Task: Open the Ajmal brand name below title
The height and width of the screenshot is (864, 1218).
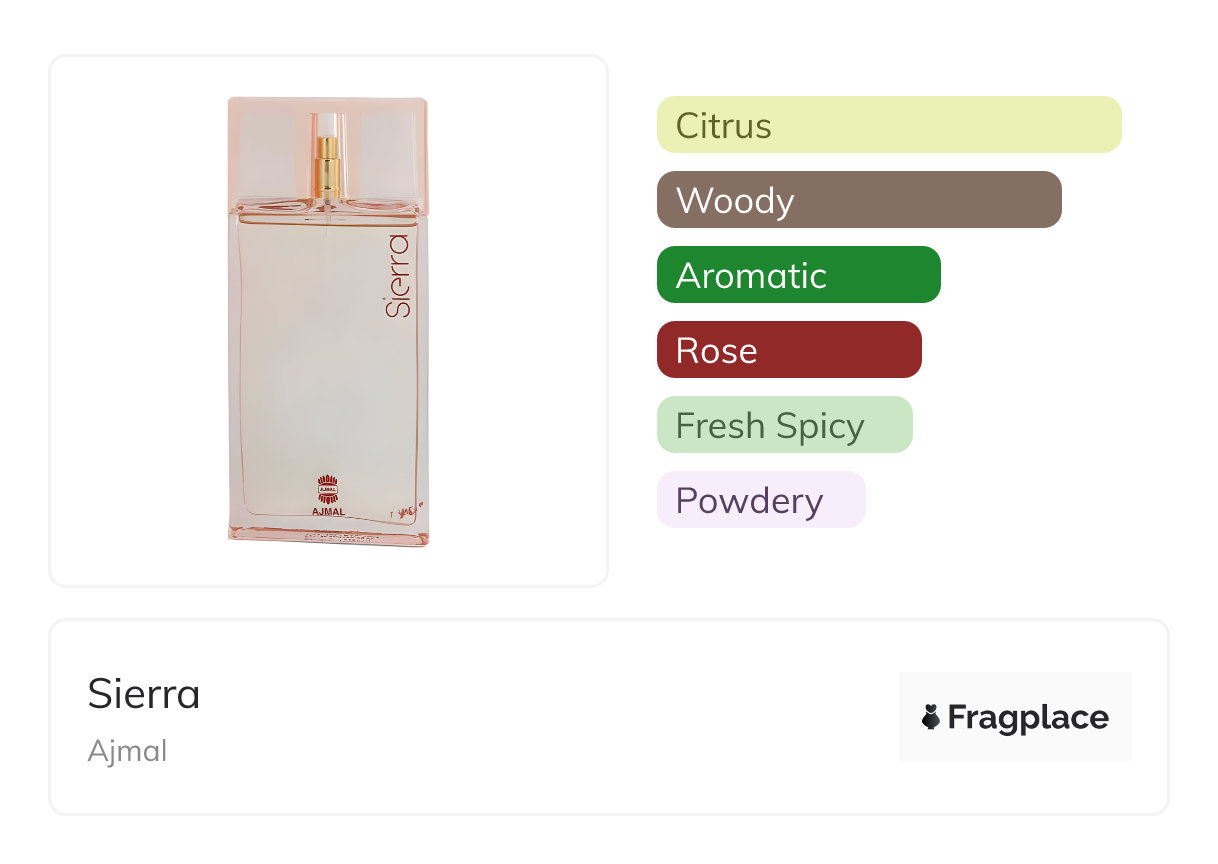Action: click(x=127, y=751)
